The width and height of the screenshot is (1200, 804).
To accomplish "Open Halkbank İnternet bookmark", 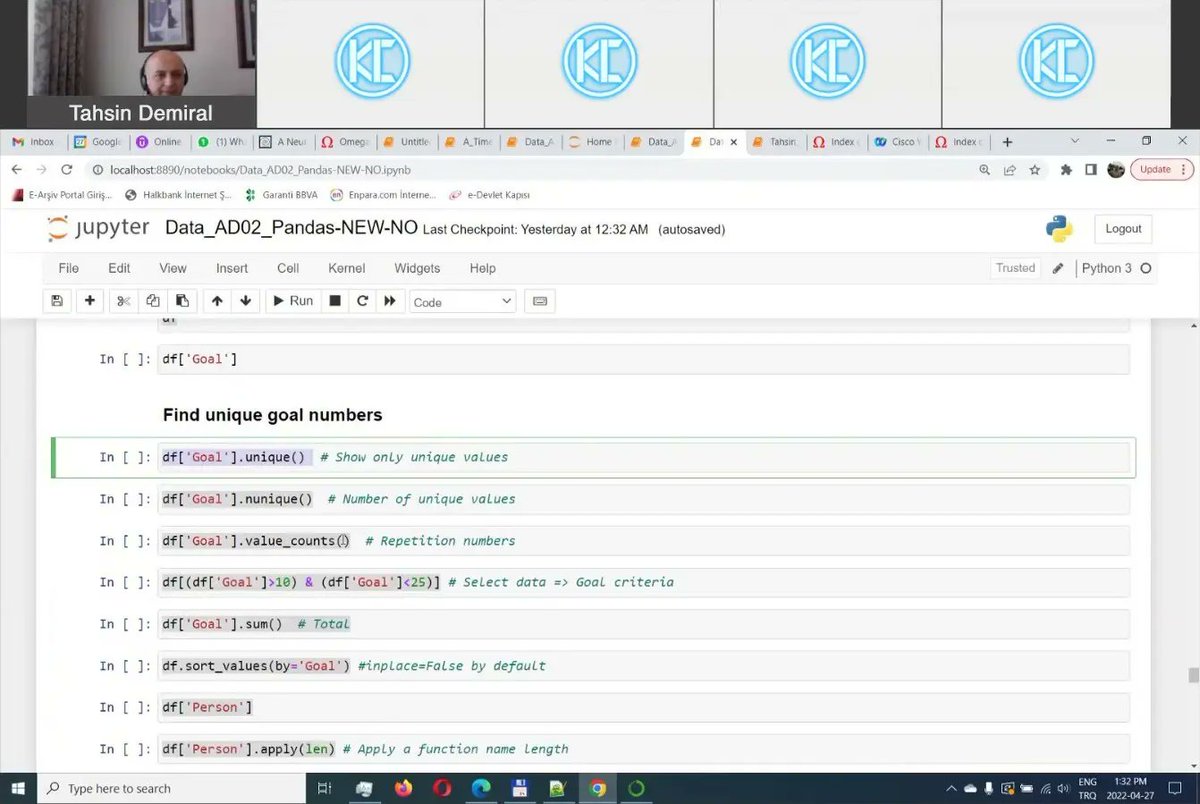I will [178, 195].
